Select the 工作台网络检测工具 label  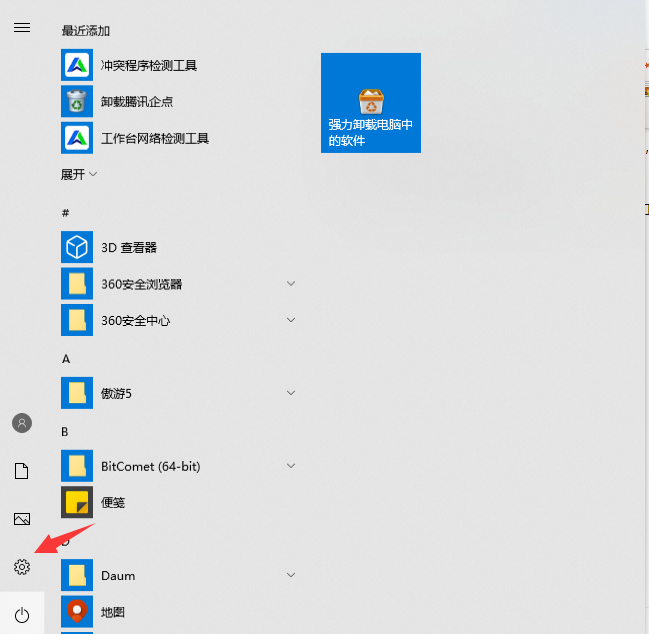pos(155,138)
